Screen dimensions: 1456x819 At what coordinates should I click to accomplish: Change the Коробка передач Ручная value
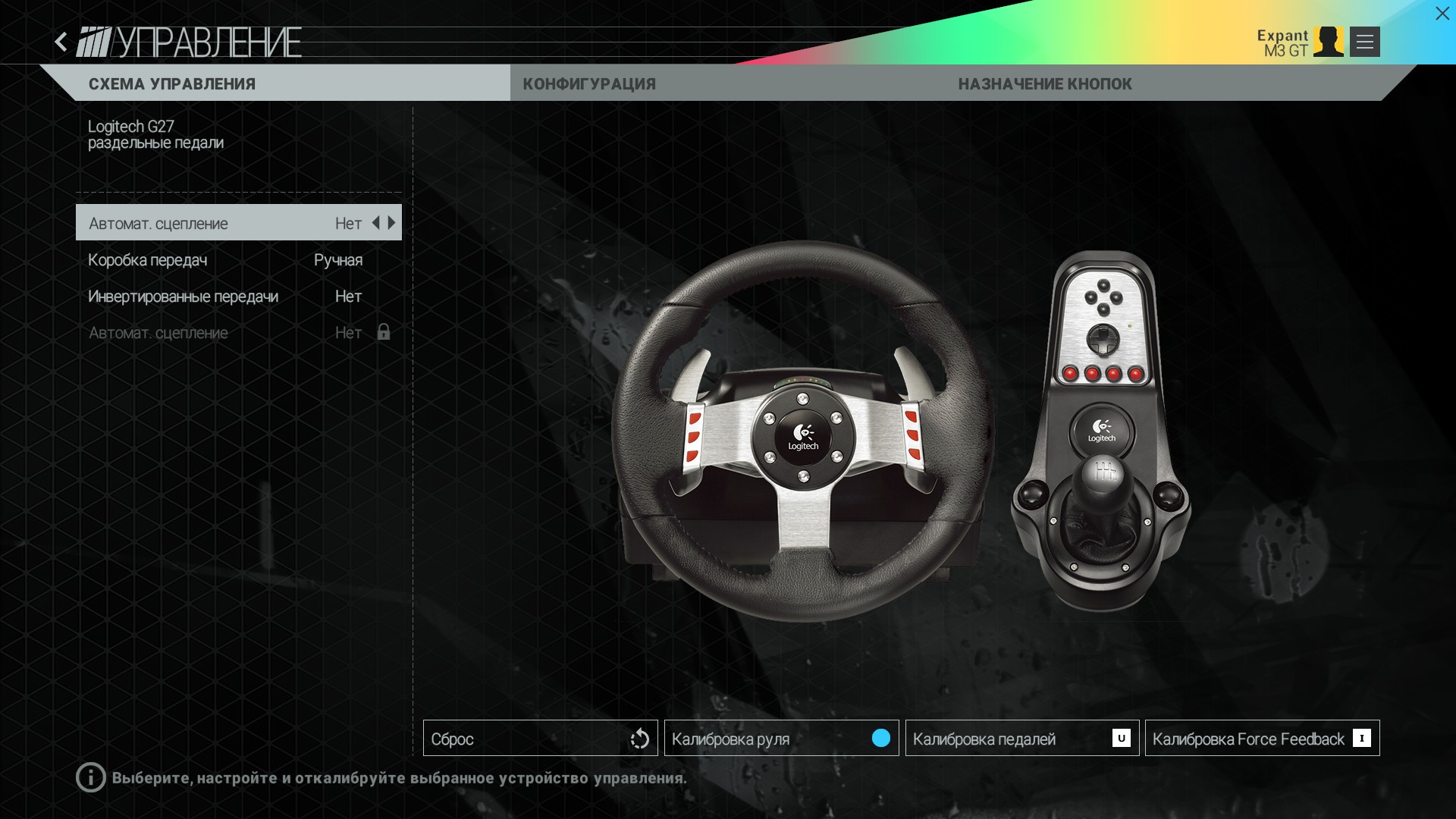tap(338, 260)
